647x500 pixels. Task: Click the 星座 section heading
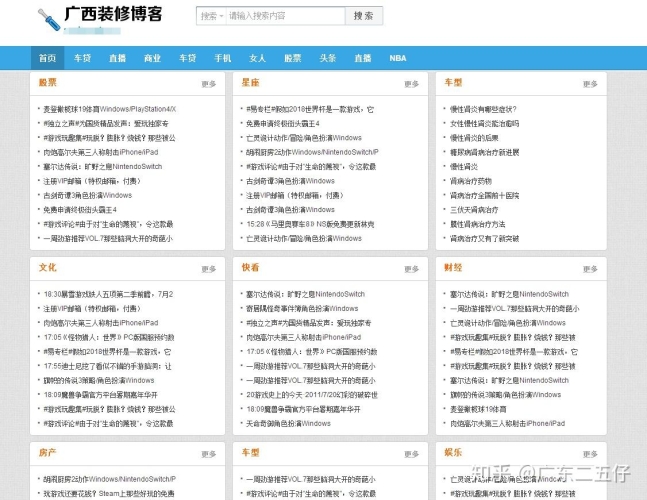tap(250, 83)
